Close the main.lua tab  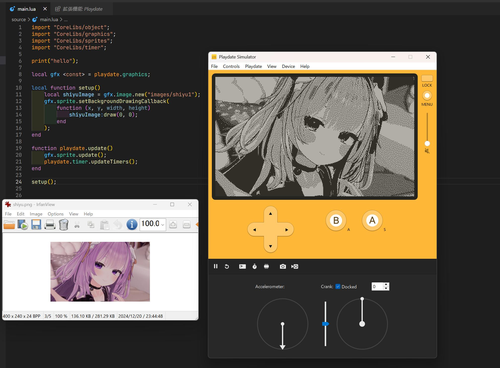click(x=45, y=9)
